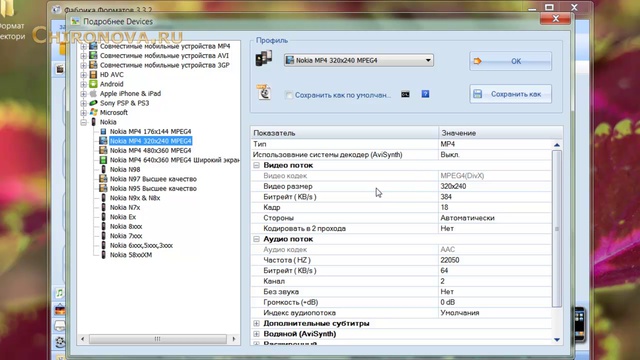Collapse the Аудио поток section

click(256, 239)
